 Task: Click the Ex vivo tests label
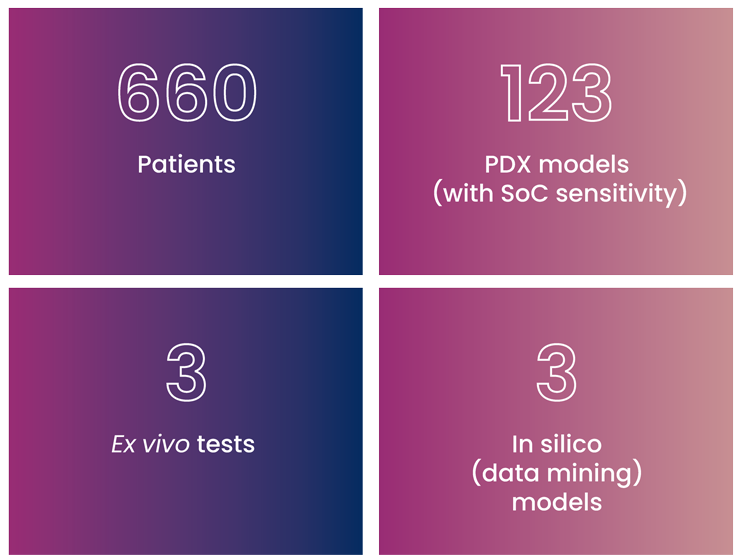click(x=183, y=444)
